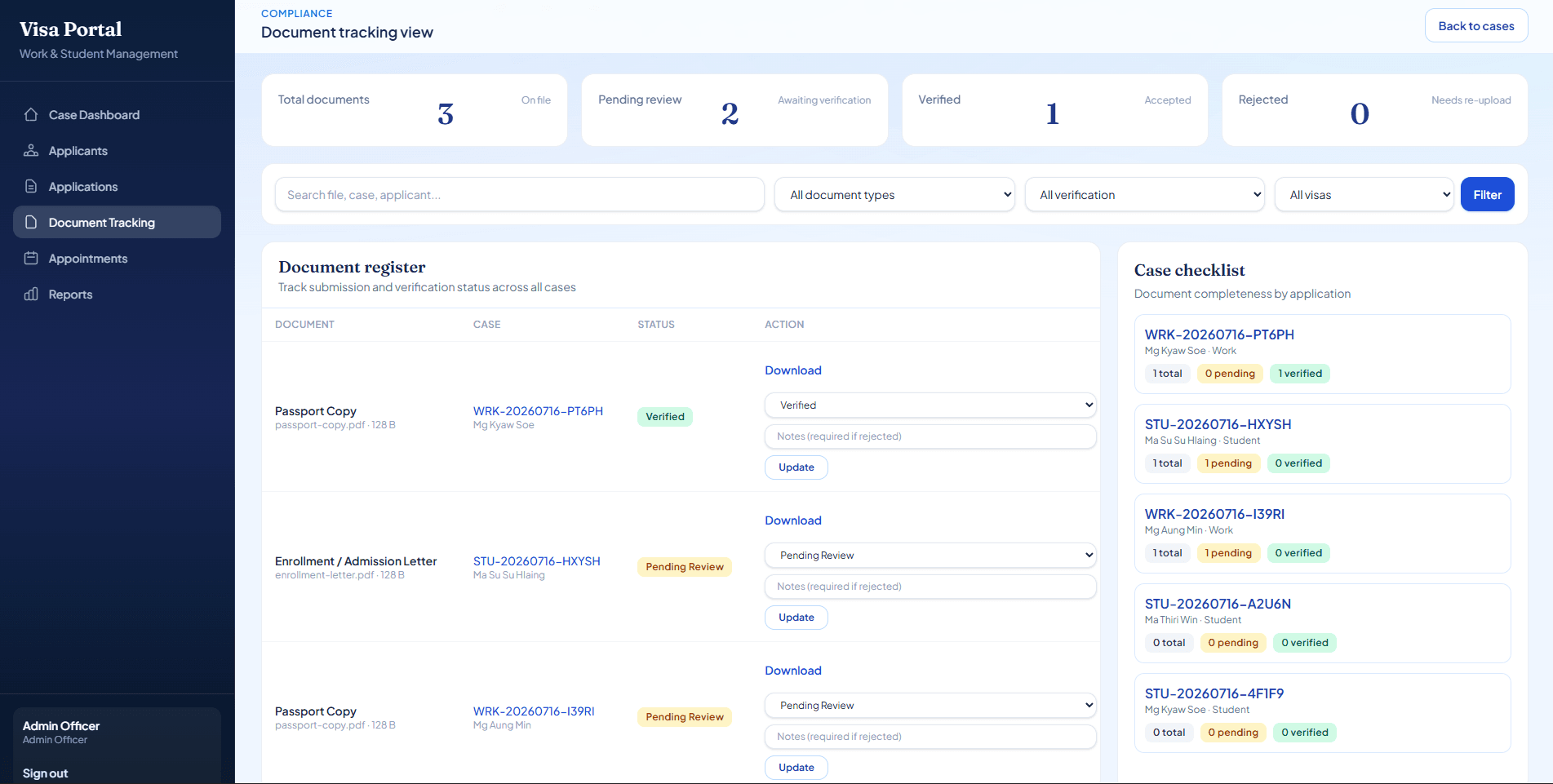Click Update for WRK-20260716-I39RI row
This screenshot has width=1553, height=784.
click(x=796, y=768)
